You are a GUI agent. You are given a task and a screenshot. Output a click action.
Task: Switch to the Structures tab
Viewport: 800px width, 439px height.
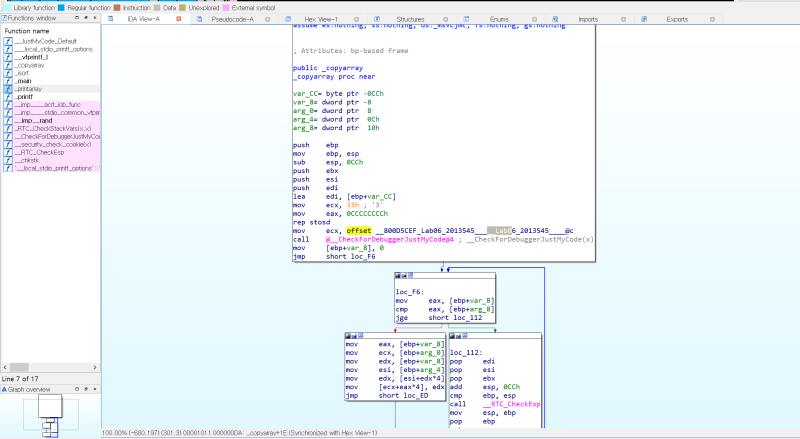[x=410, y=19]
